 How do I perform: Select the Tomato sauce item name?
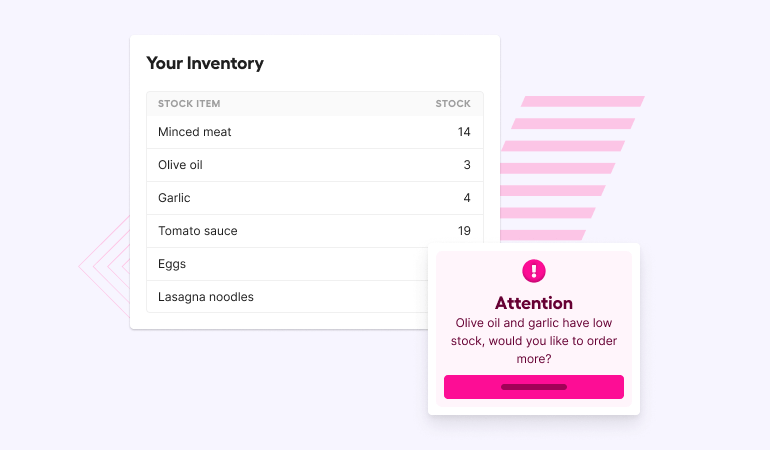[x=198, y=231]
